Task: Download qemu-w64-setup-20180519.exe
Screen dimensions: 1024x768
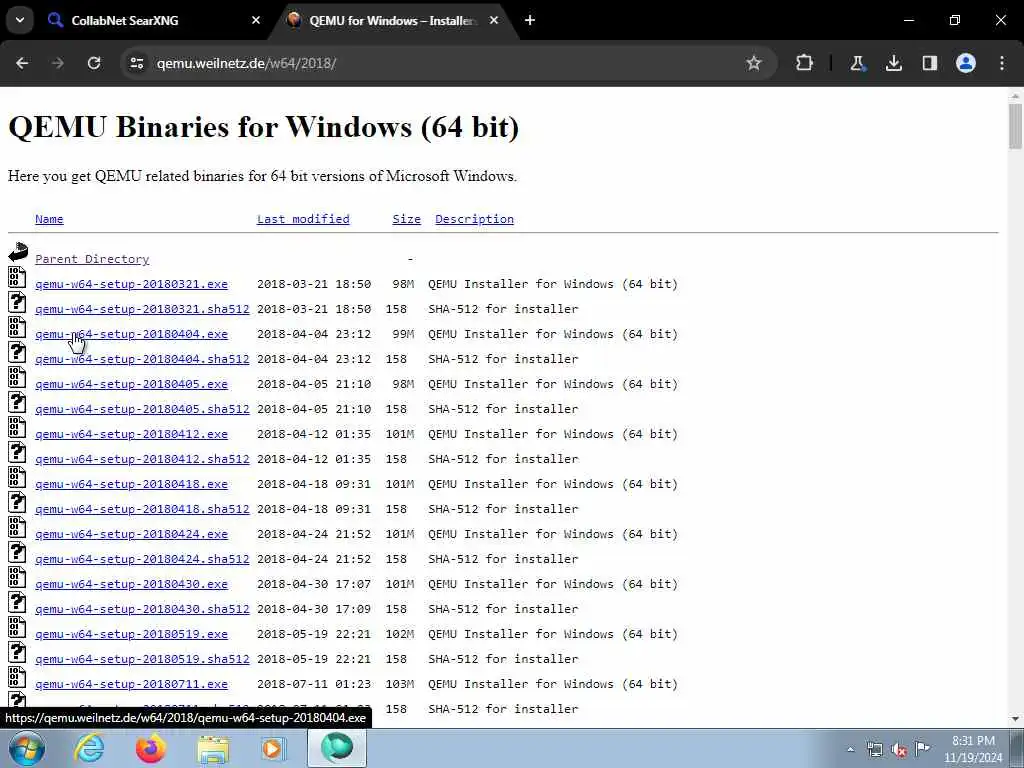Action: click(x=131, y=634)
